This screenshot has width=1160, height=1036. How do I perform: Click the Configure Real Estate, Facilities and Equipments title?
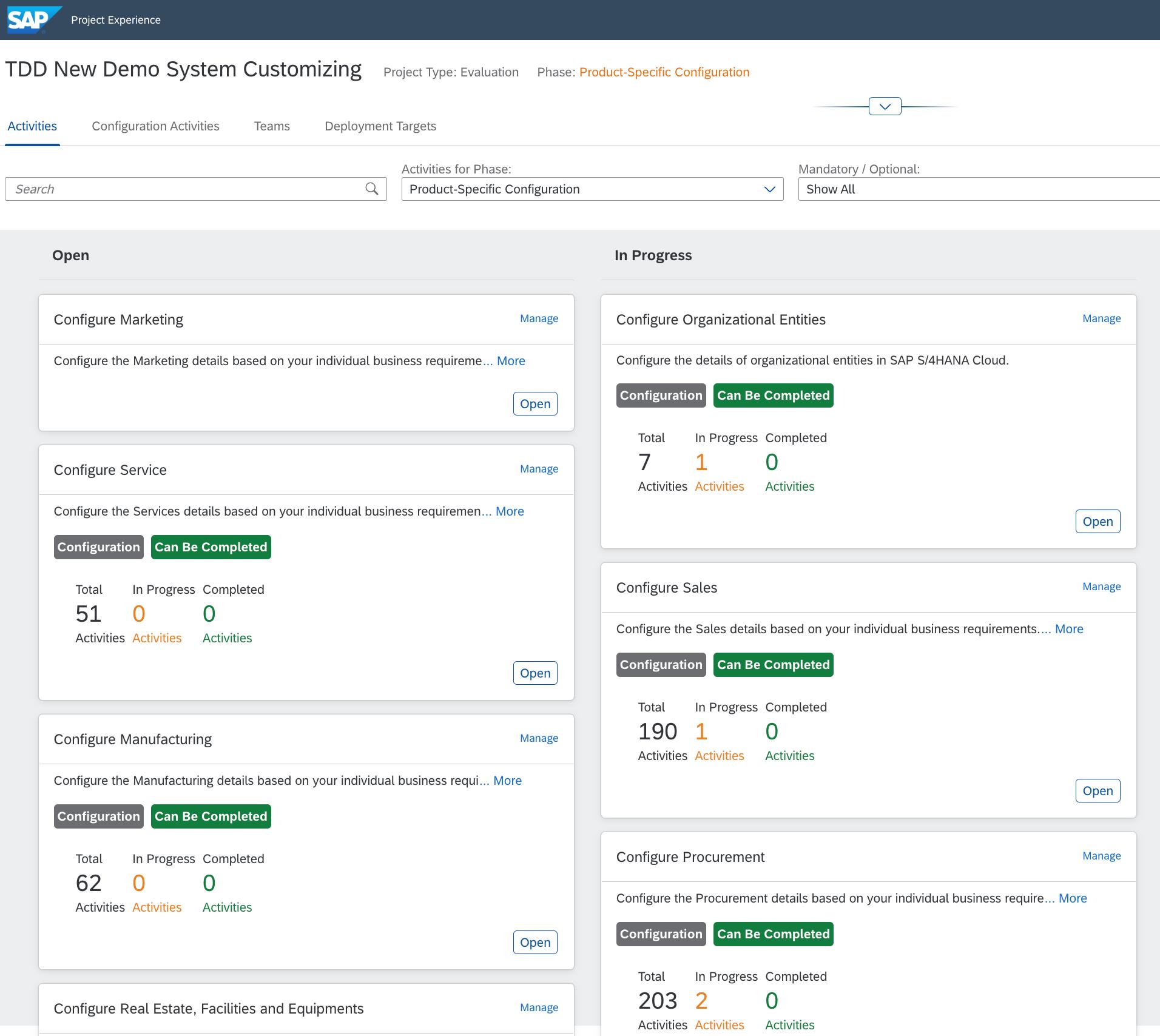[209, 1009]
